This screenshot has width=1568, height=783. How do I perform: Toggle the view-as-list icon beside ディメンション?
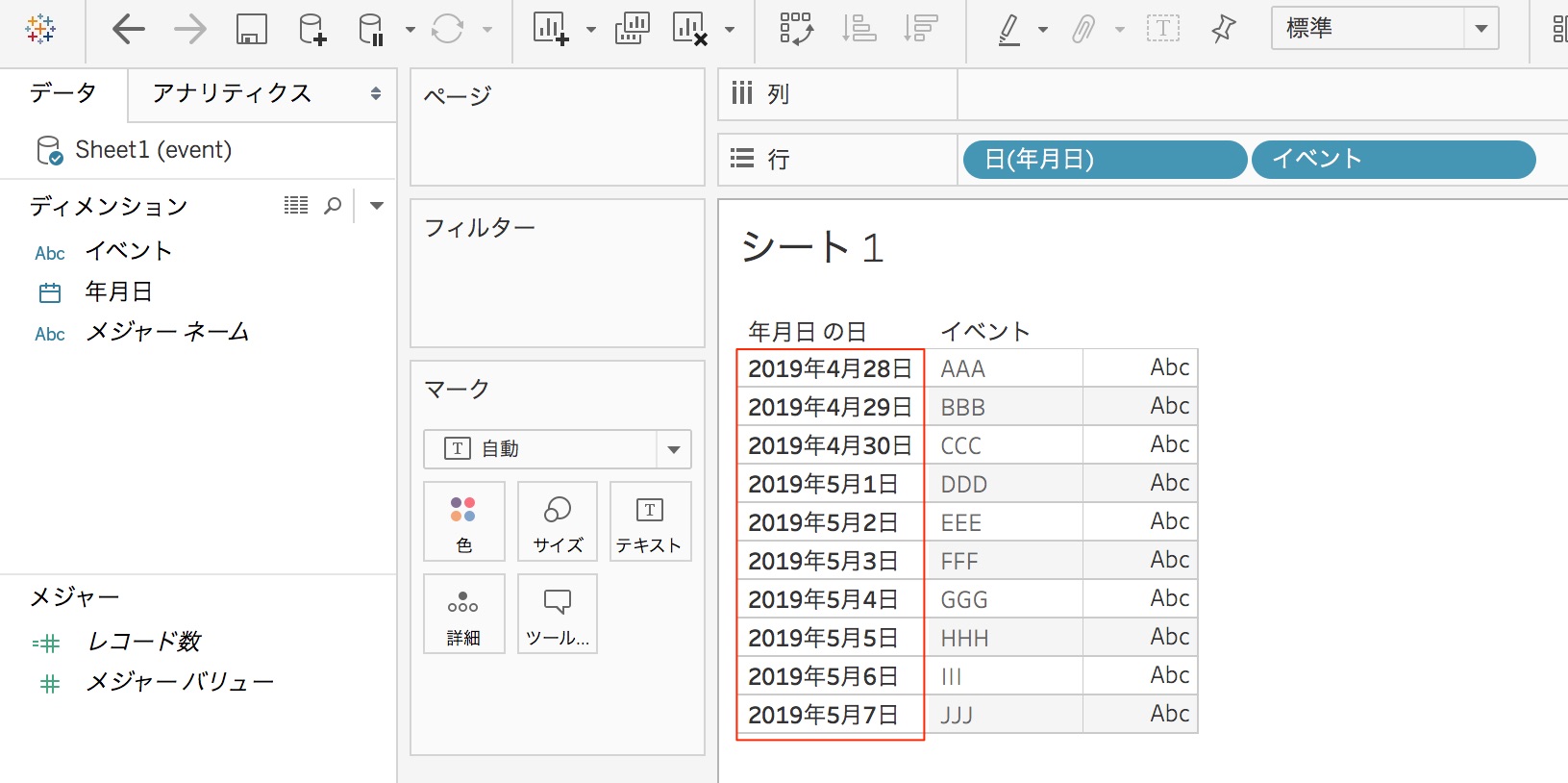pos(296,206)
